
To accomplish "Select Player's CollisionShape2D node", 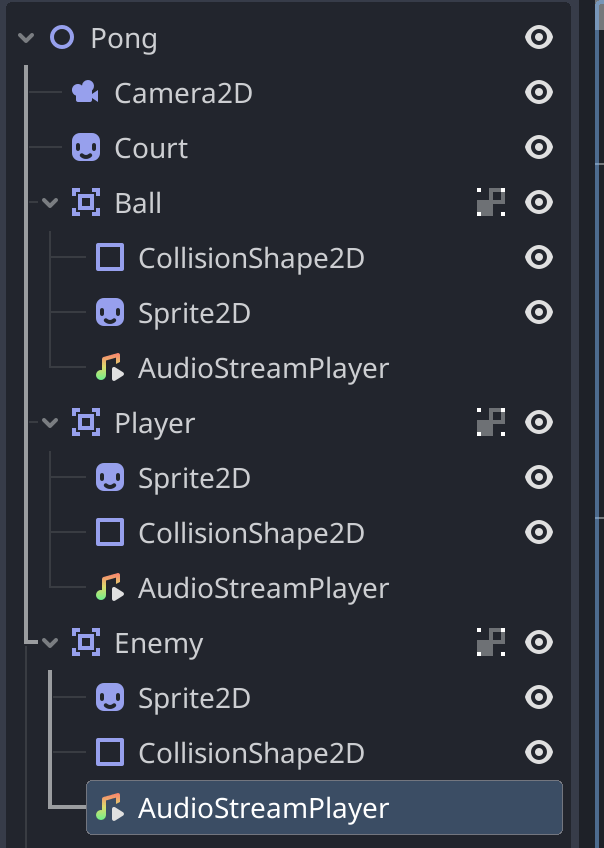I will [x=251, y=533].
